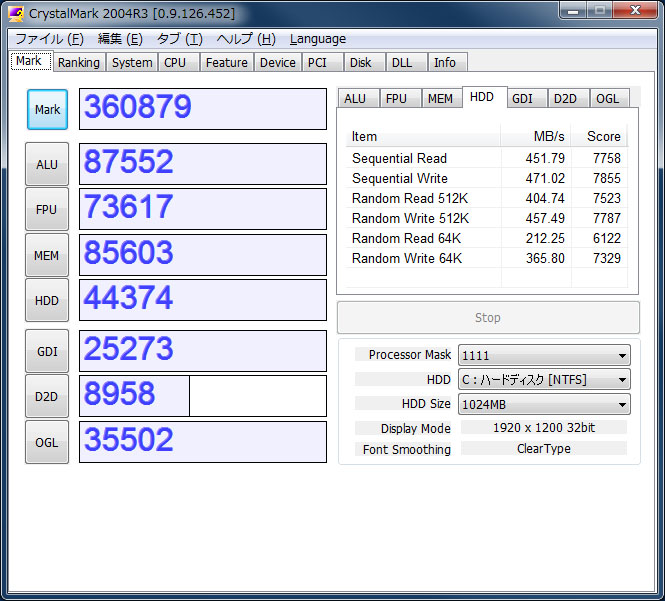665x601 pixels.
Task: Close the CrystalMark window
Action: [635, 10]
